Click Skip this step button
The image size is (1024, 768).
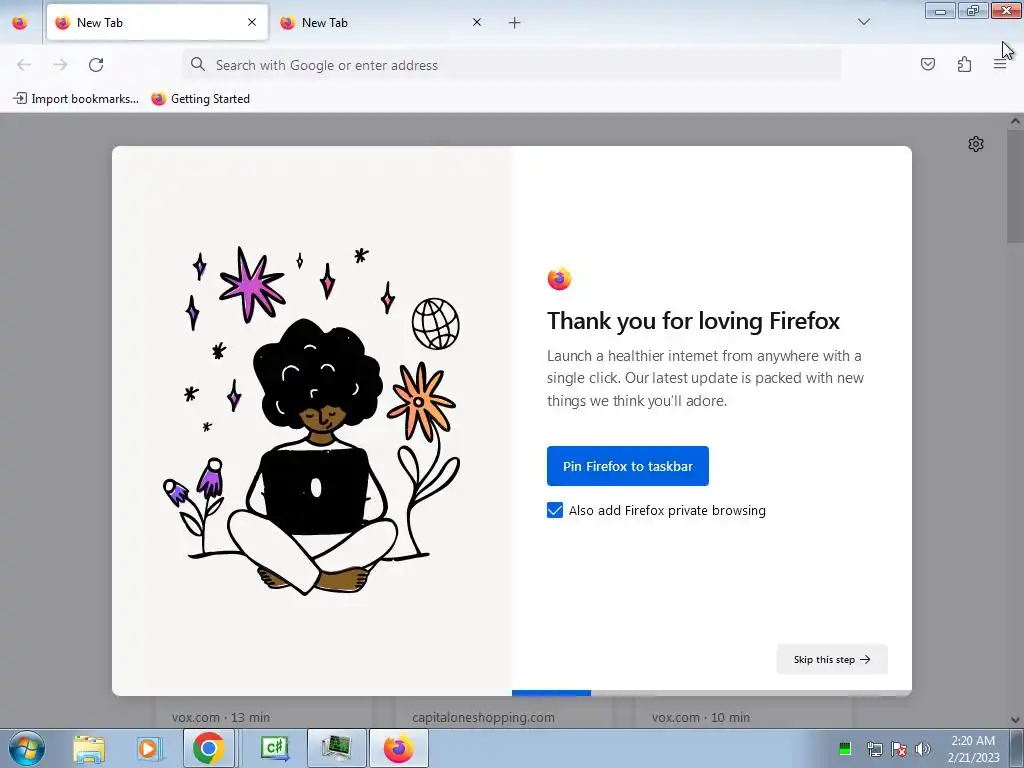832,660
